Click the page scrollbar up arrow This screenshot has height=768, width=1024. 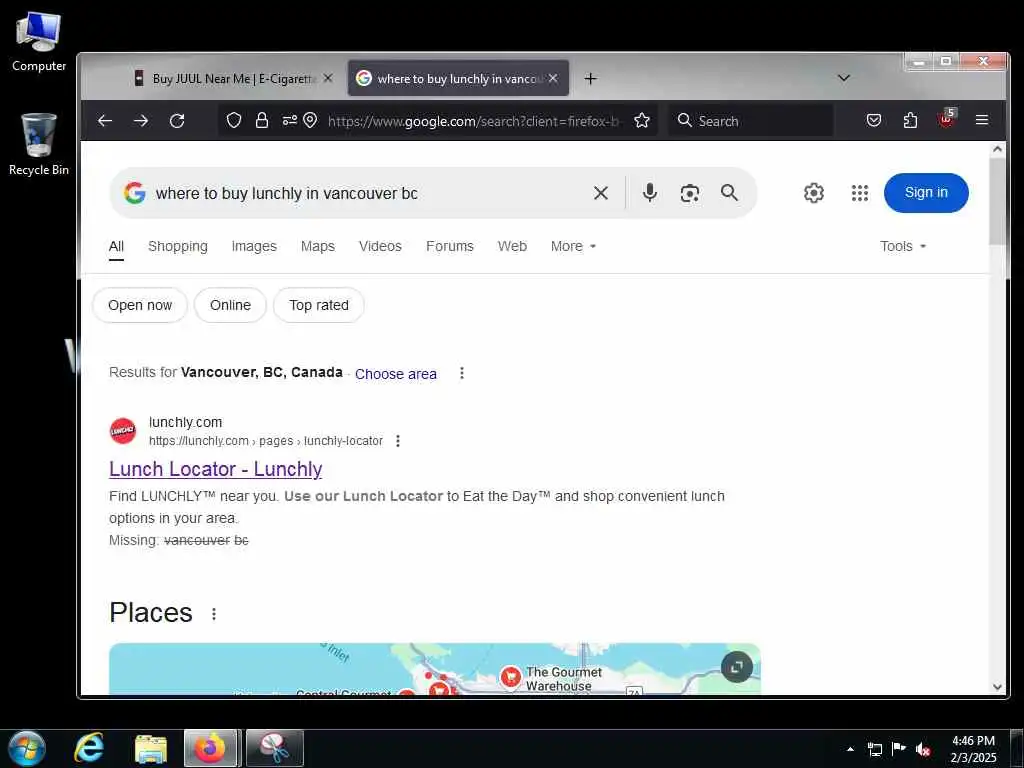point(997,149)
